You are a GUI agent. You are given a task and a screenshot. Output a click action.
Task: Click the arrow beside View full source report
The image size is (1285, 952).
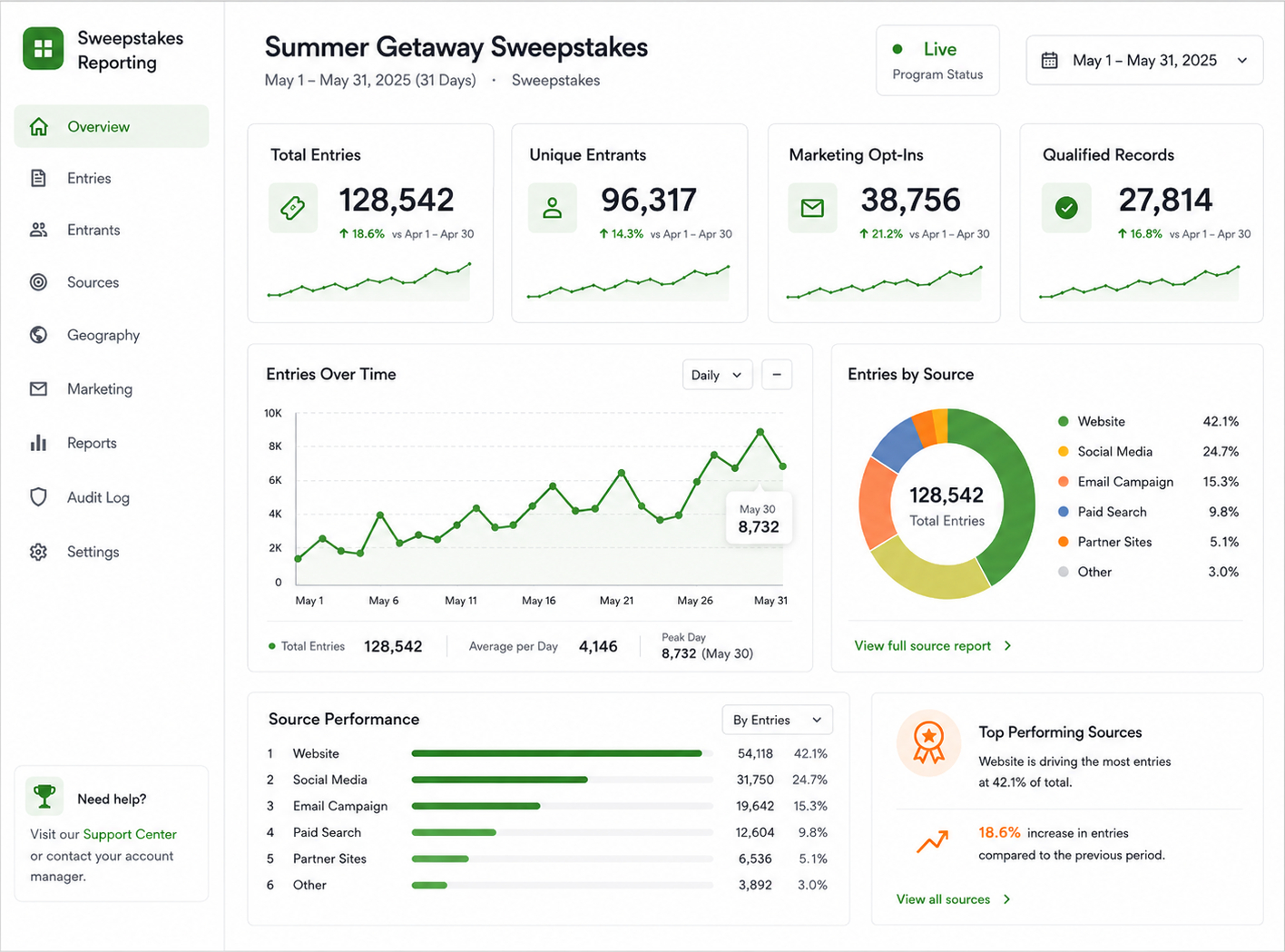point(1007,646)
